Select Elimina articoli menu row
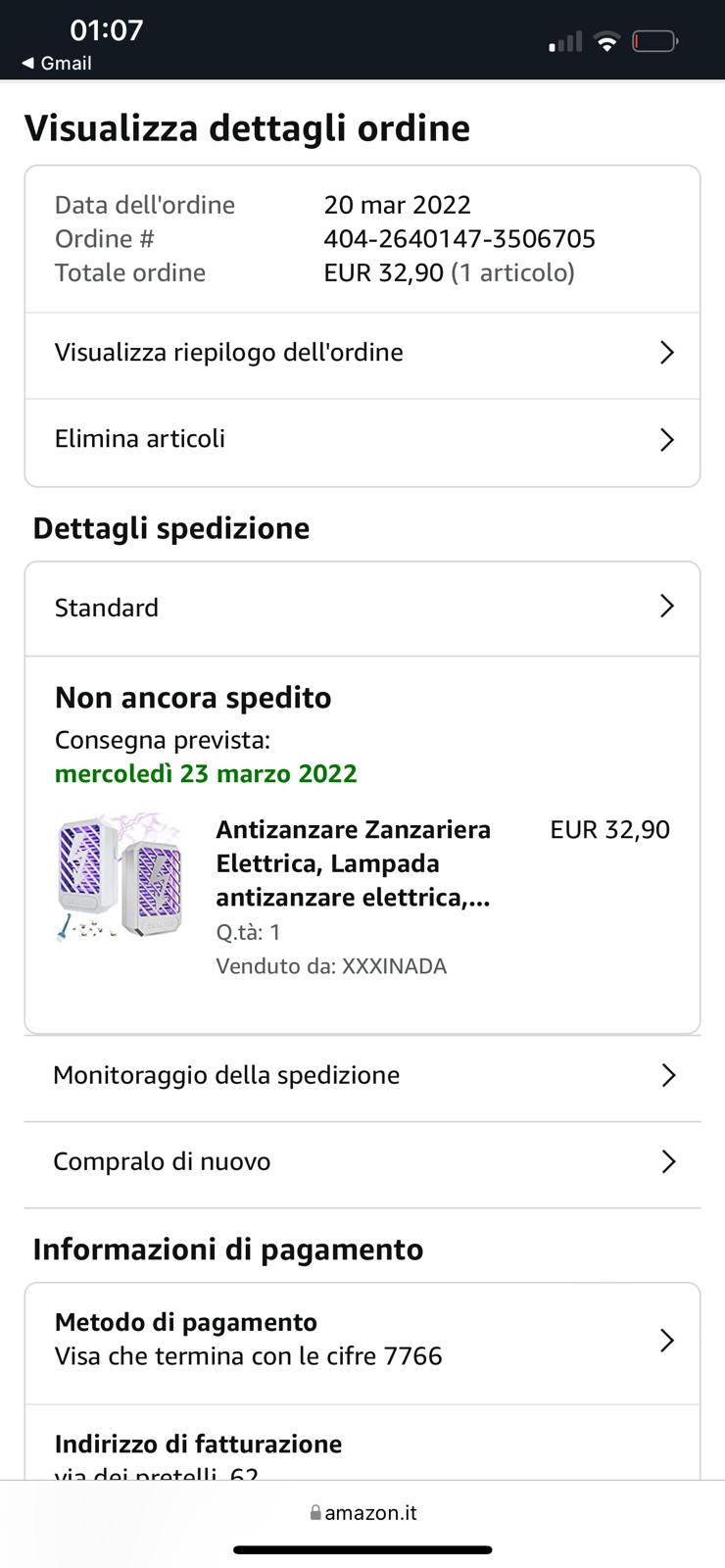Image resolution: width=725 pixels, height=1568 pixels. pos(140,439)
